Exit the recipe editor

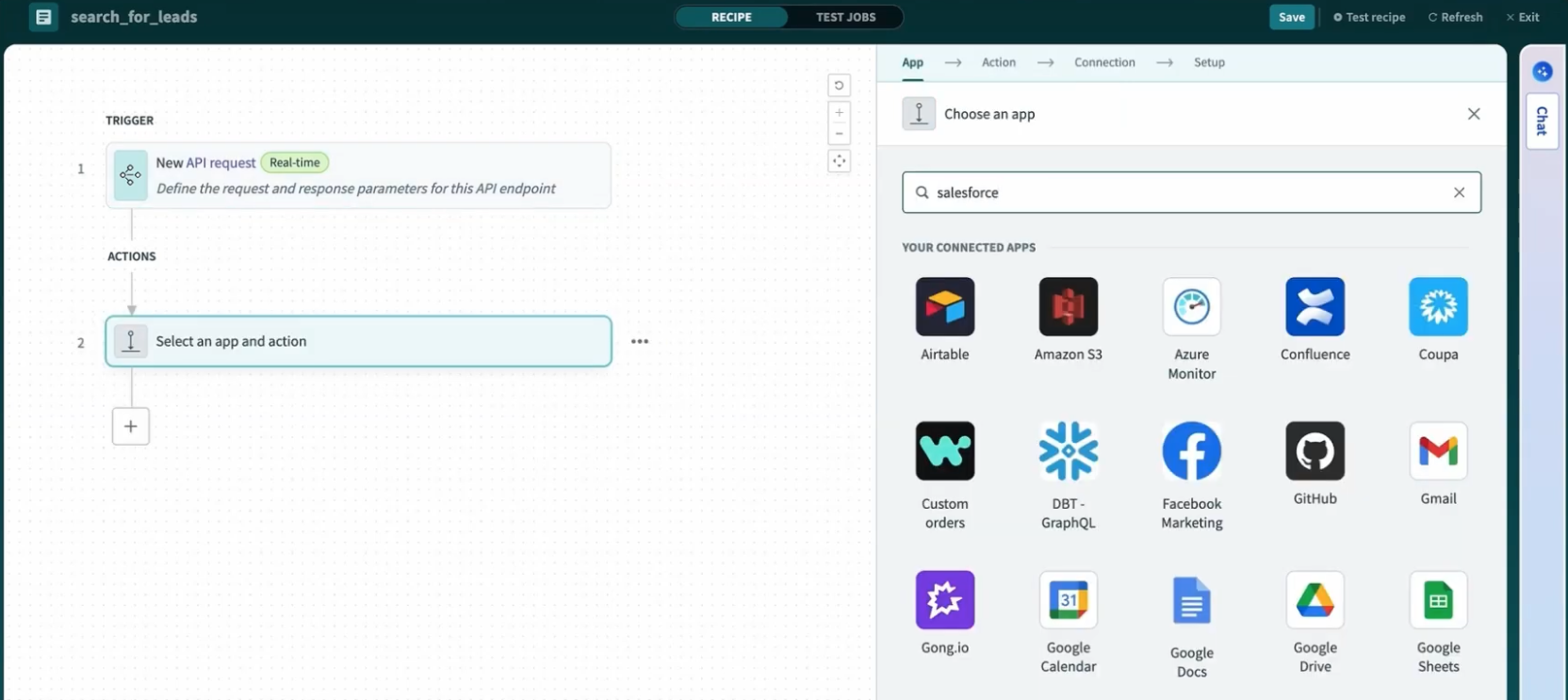coord(1523,17)
